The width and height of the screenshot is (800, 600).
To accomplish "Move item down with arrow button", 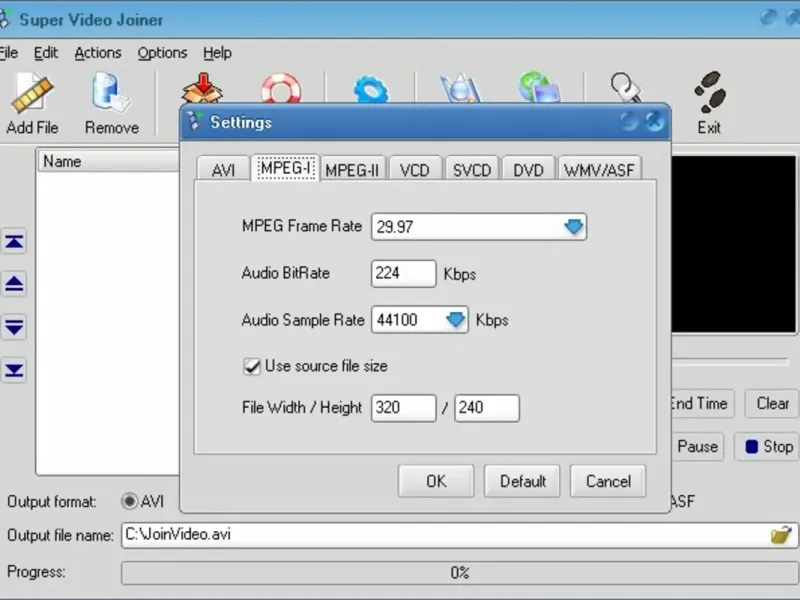I will point(14,327).
